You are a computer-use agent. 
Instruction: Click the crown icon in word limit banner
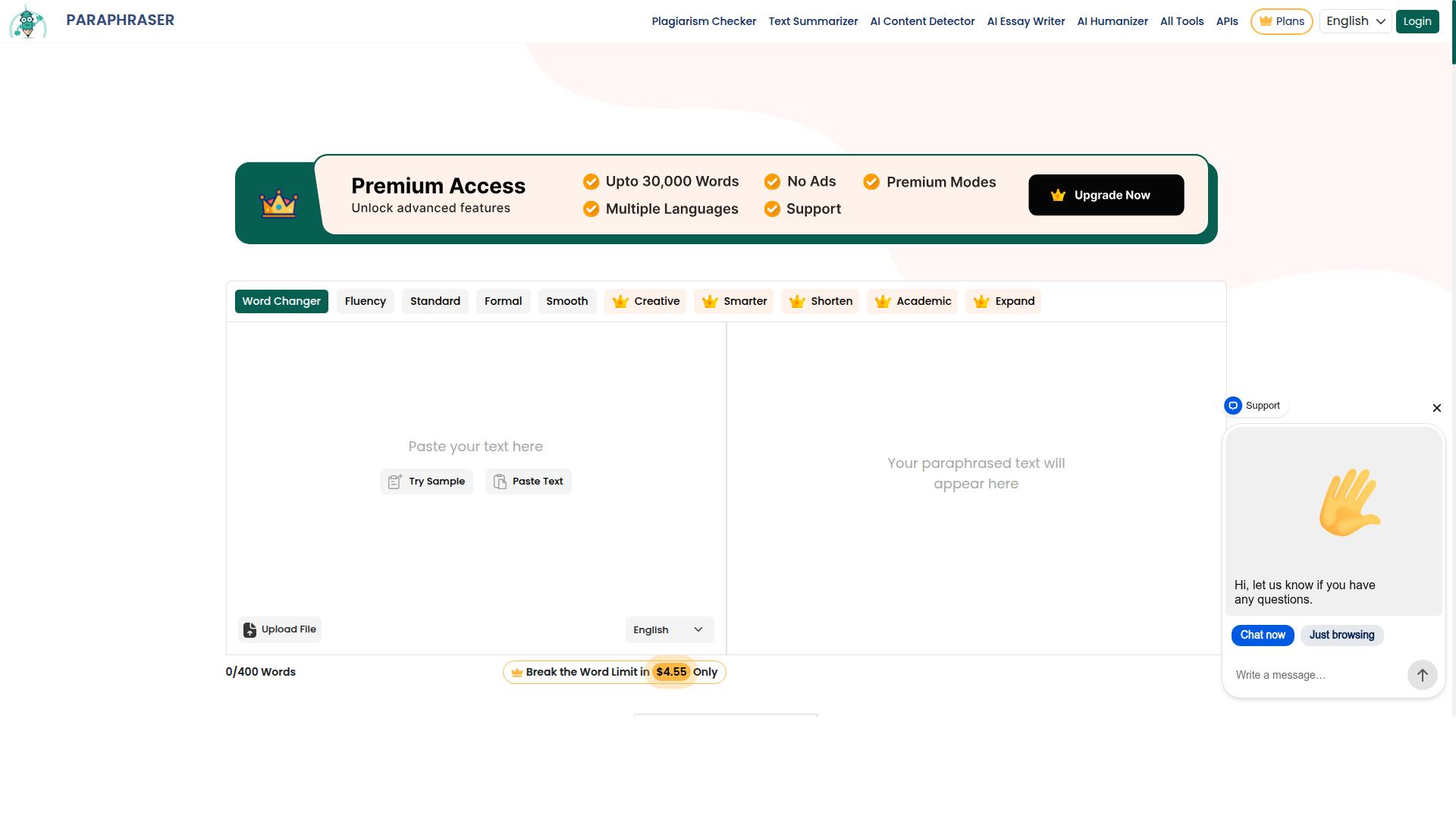tap(516, 673)
